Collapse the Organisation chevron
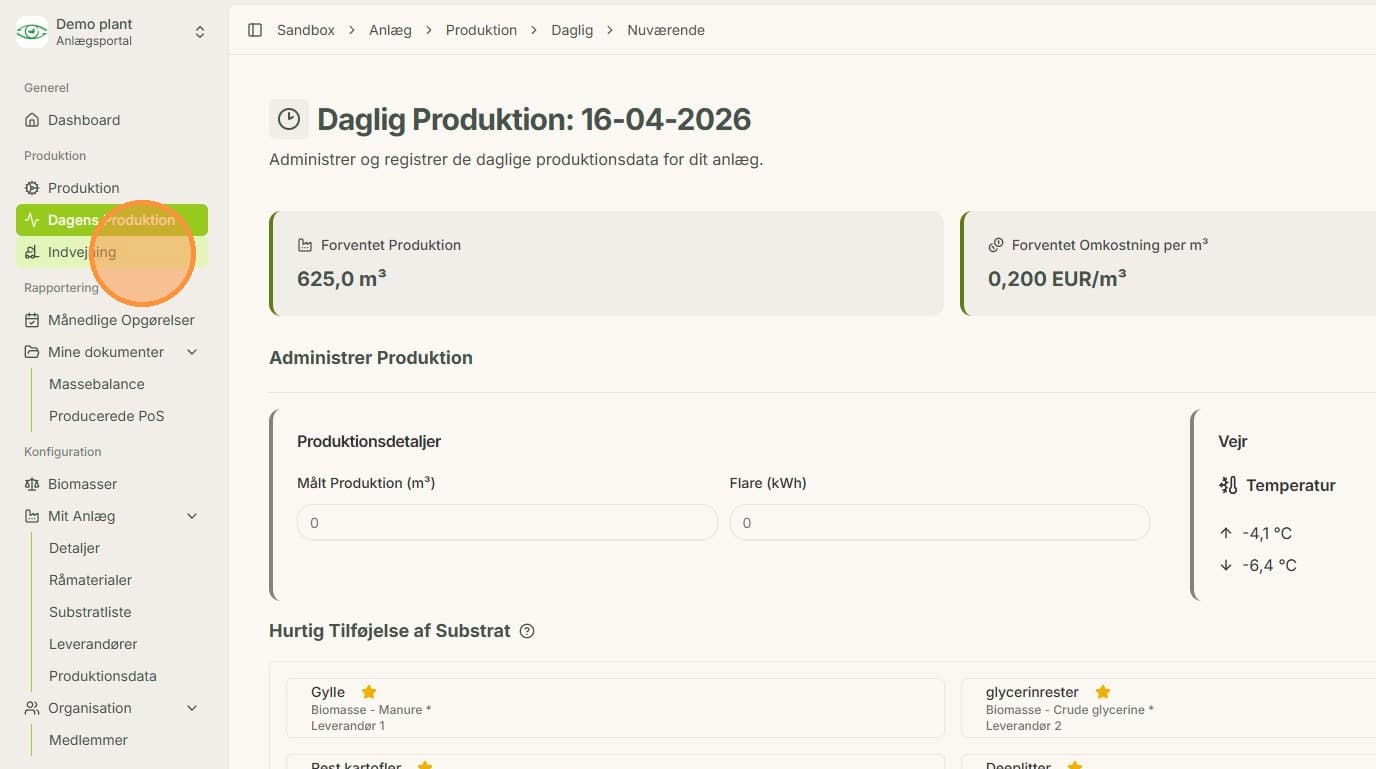 [x=192, y=708]
